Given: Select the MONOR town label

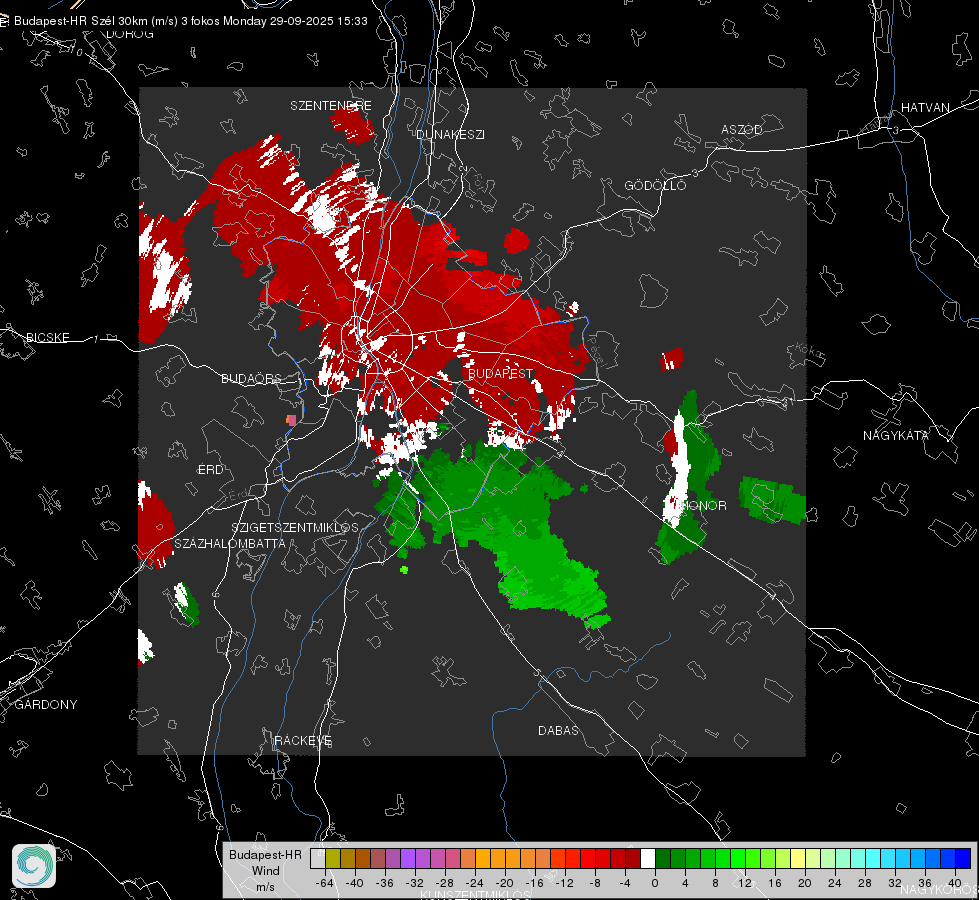Looking at the screenshot, I should 703,505.
